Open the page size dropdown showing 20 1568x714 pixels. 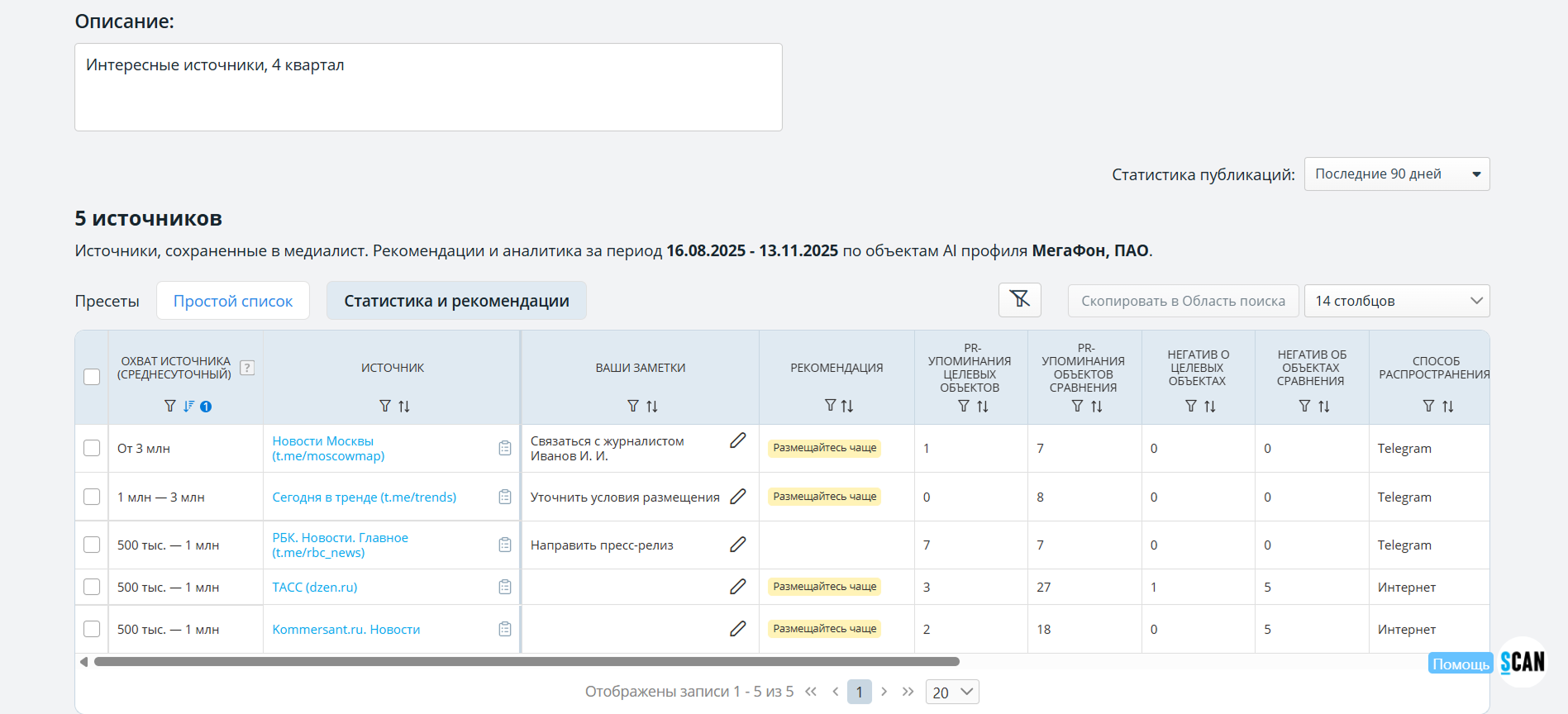[952, 693]
